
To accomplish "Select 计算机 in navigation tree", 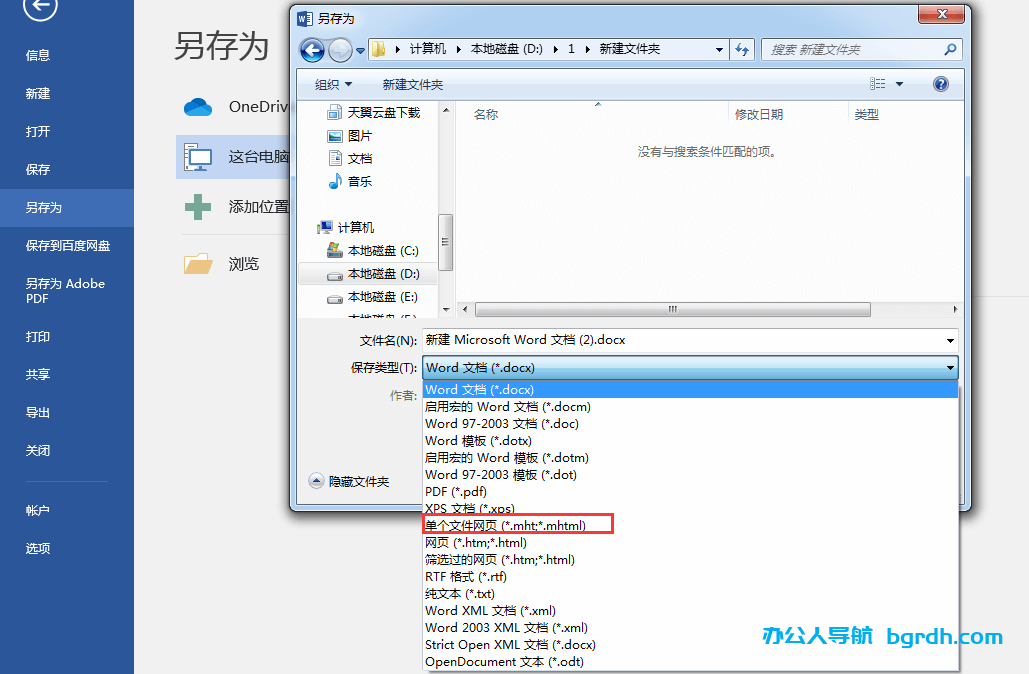I will 346,228.
